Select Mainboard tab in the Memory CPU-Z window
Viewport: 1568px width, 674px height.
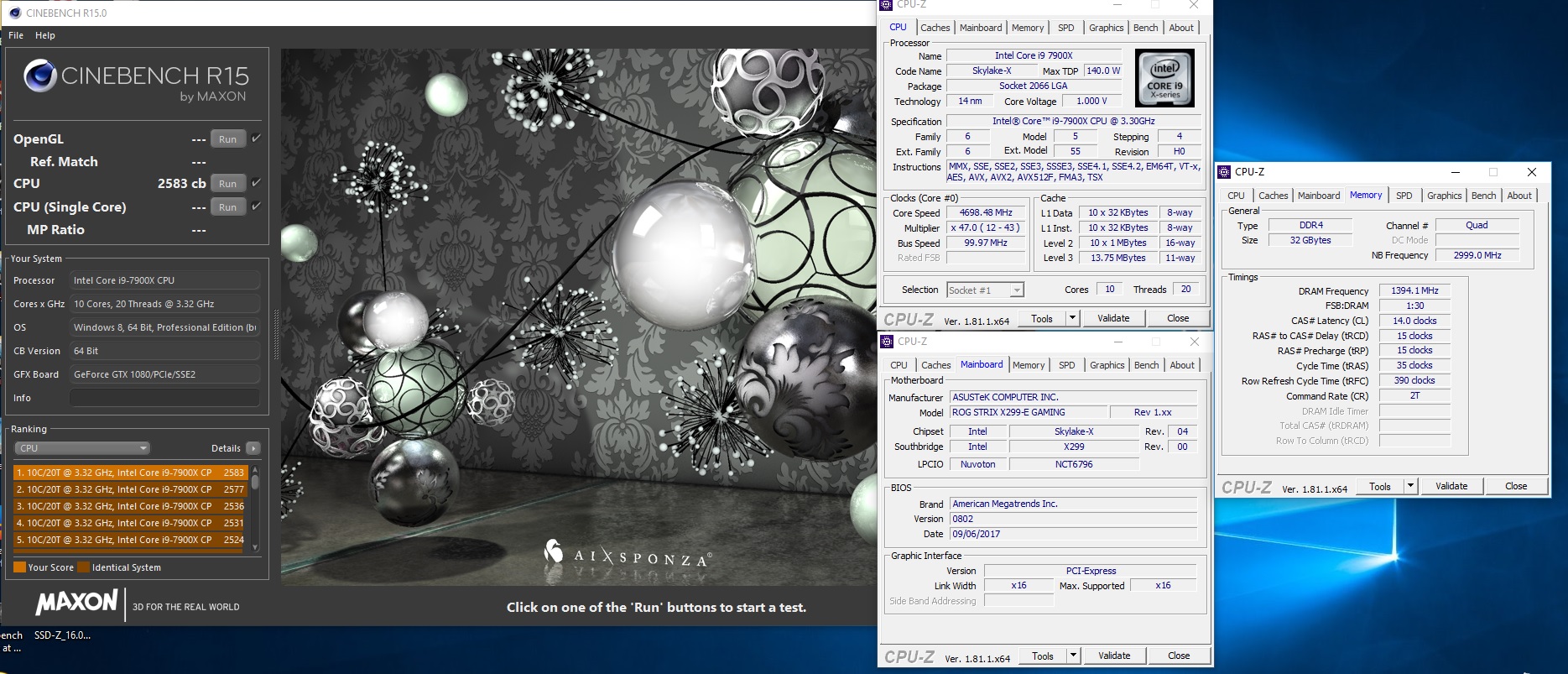[x=1318, y=196]
